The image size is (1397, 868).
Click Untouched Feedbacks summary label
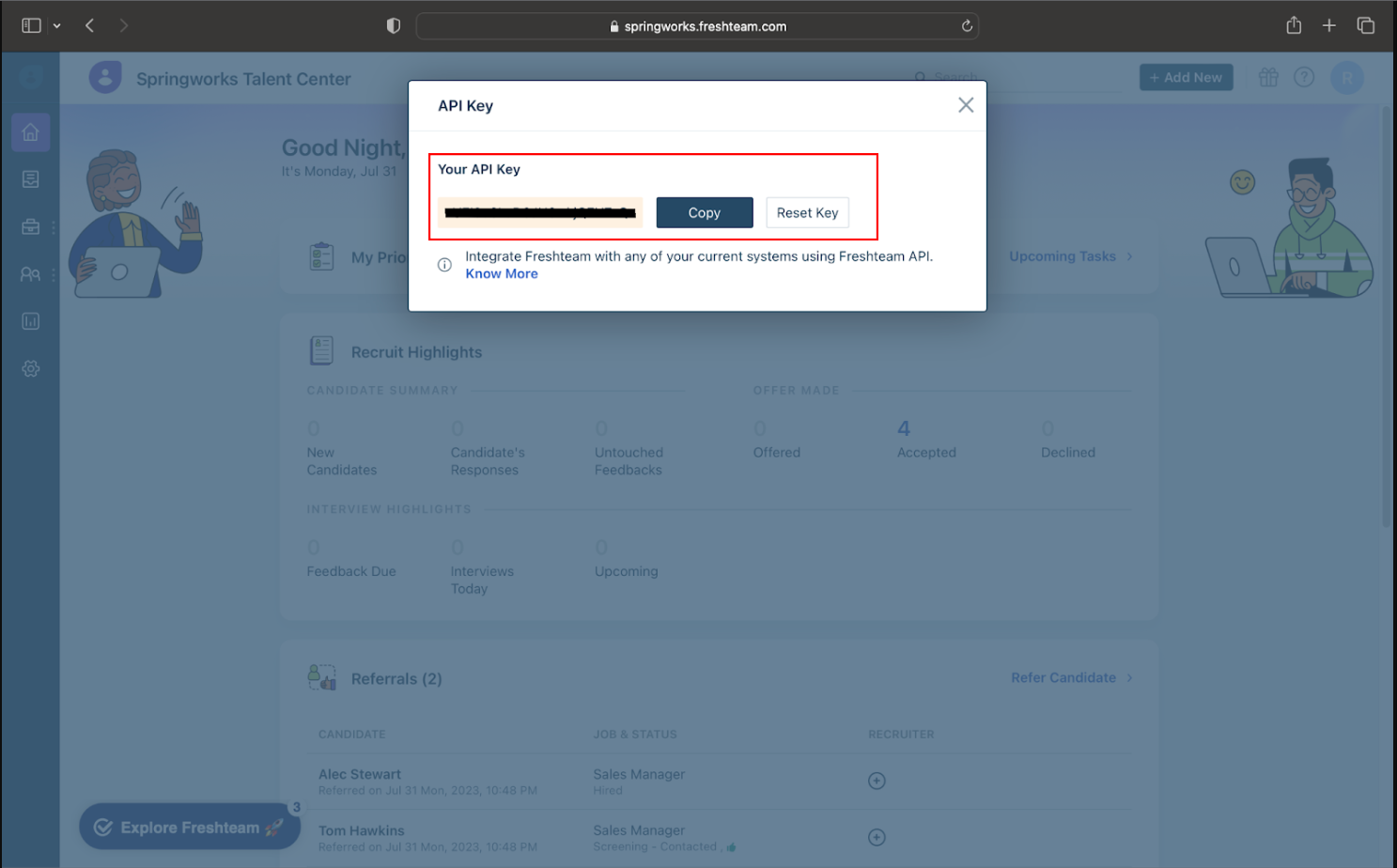point(629,461)
